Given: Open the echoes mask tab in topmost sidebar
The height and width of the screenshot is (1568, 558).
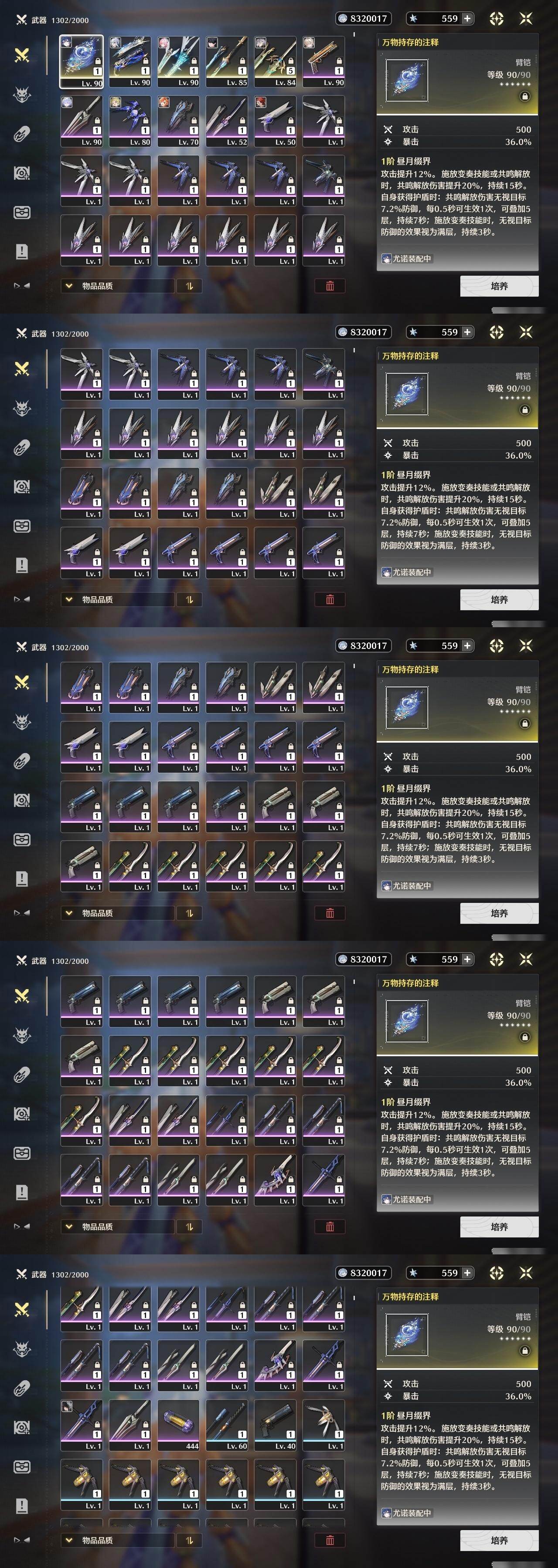Looking at the screenshot, I should click(22, 95).
